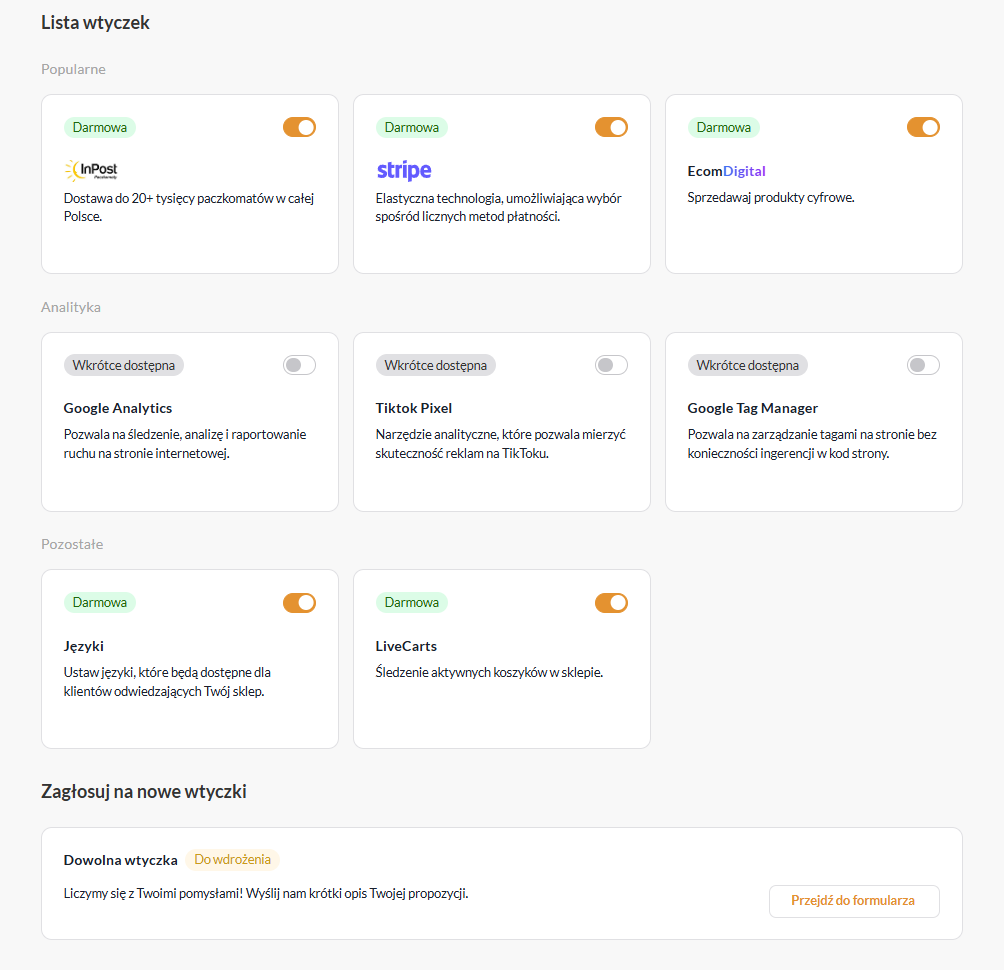Switch on the Tiktok Pixel toggle
This screenshot has width=1004, height=970.
(611, 365)
